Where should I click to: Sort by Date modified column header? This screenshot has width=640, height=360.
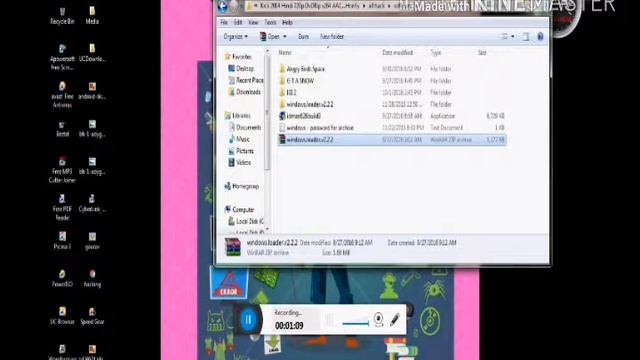(398, 53)
